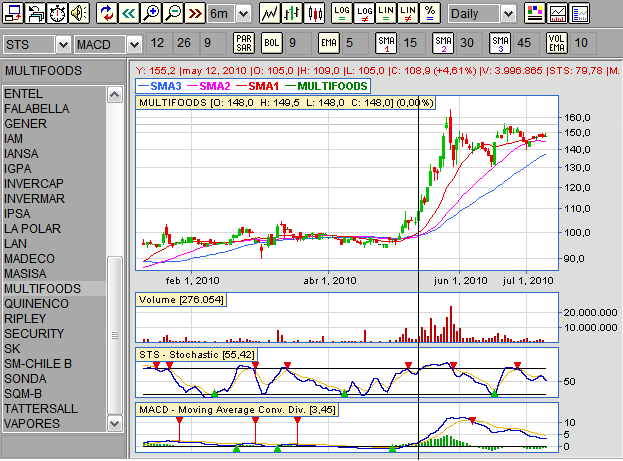Go back with the double left arrows
The height and width of the screenshot is (461, 623).
pyautogui.click(x=129, y=13)
